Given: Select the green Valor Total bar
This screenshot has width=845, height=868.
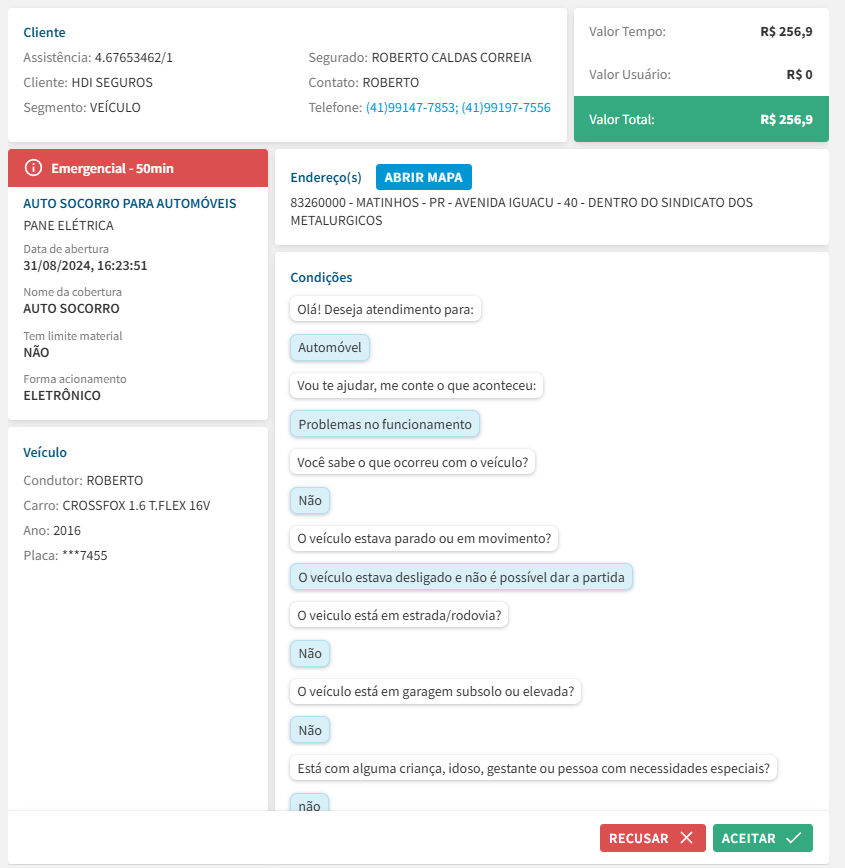Looking at the screenshot, I should pos(701,119).
